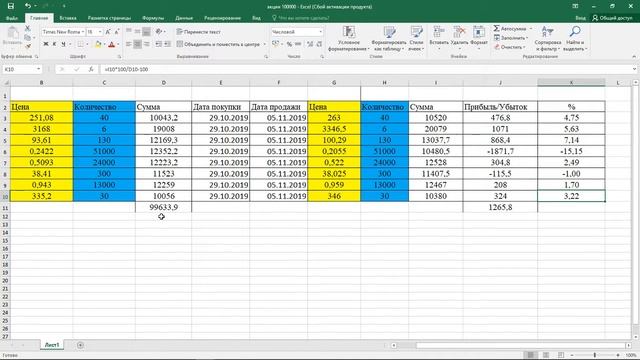This screenshot has height=360, width=640.
Task: Open the number format dropdown (Числовой)
Action: click(320, 31)
